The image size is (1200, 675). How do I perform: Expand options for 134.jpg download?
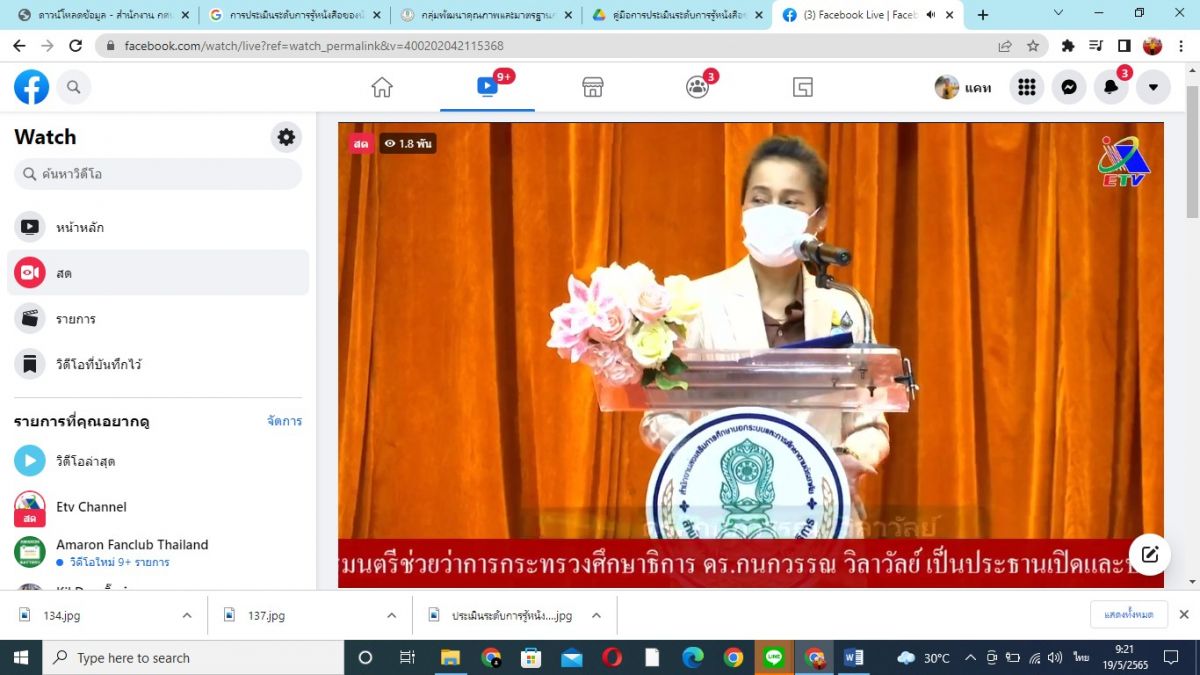click(187, 616)
